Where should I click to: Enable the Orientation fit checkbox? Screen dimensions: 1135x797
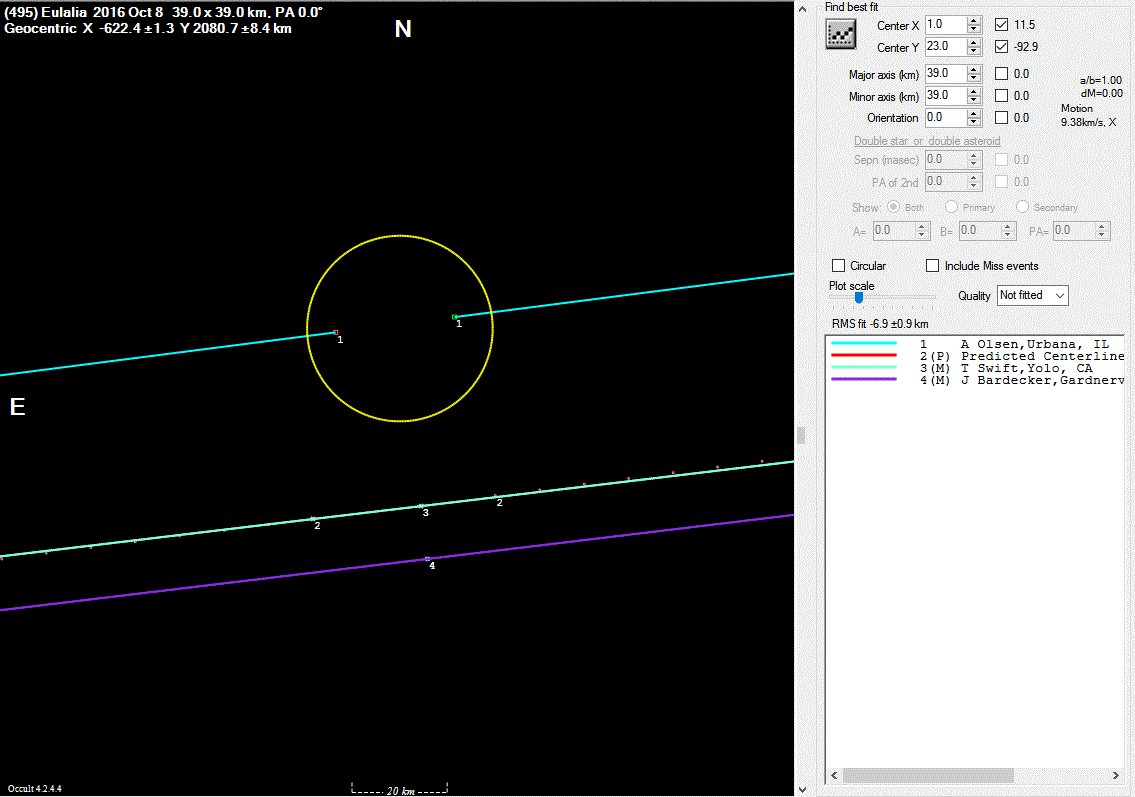tap(1001, 117)
